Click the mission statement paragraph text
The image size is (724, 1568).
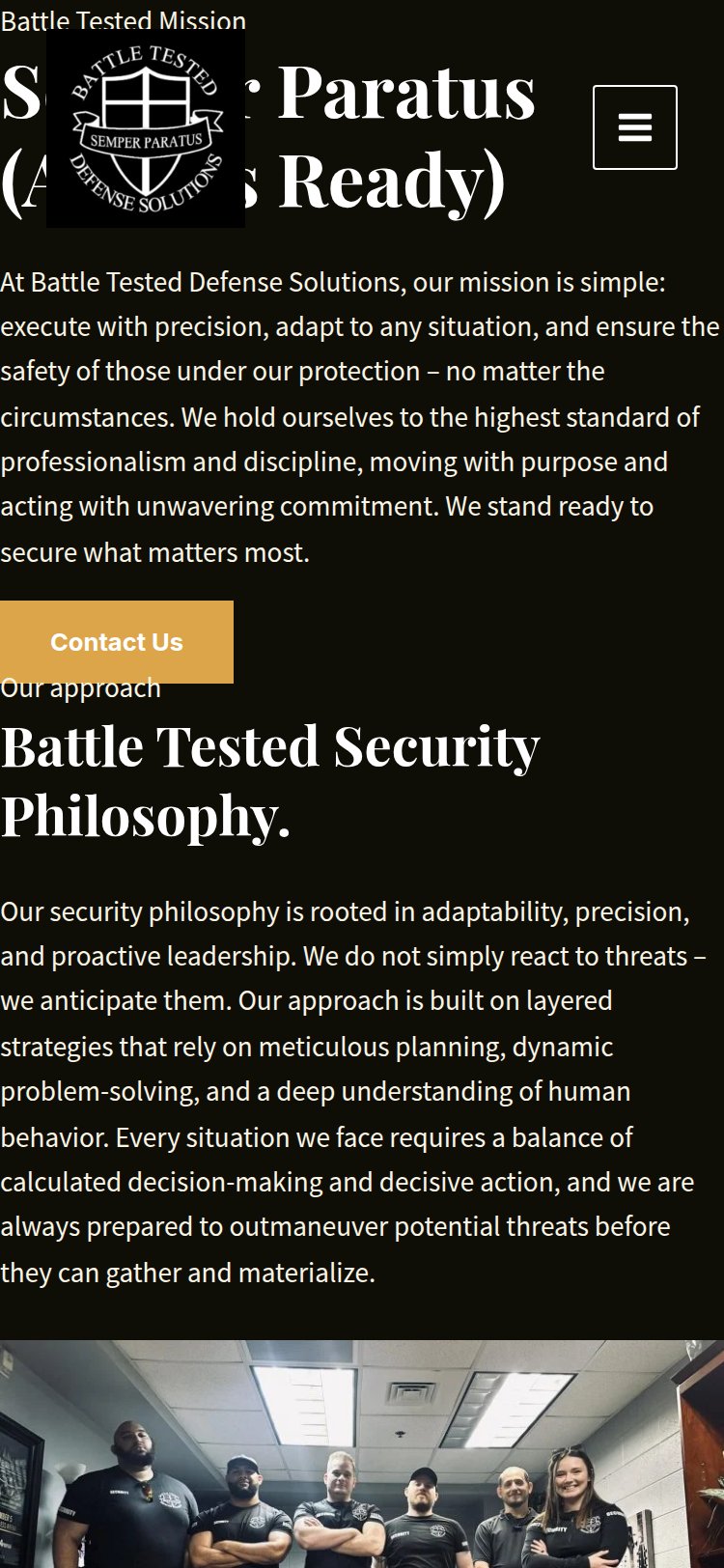(x=357, y=417)
